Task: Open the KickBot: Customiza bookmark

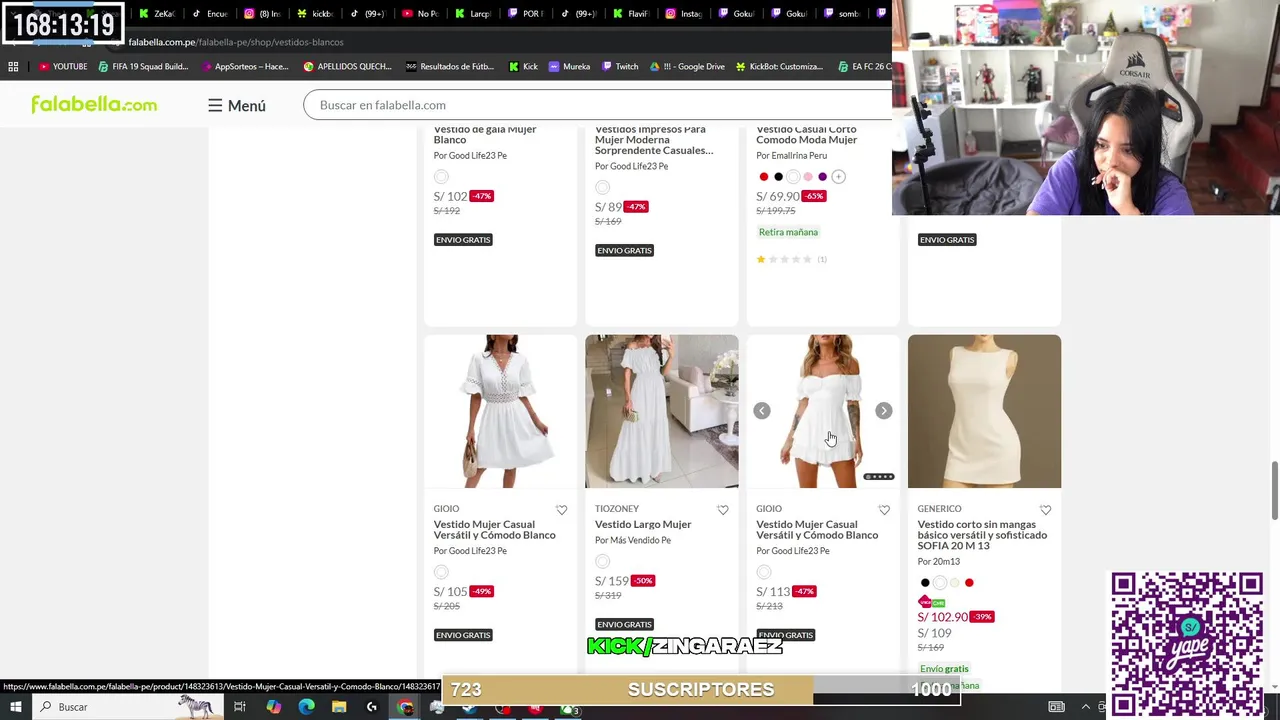Action: pos(779,67)
